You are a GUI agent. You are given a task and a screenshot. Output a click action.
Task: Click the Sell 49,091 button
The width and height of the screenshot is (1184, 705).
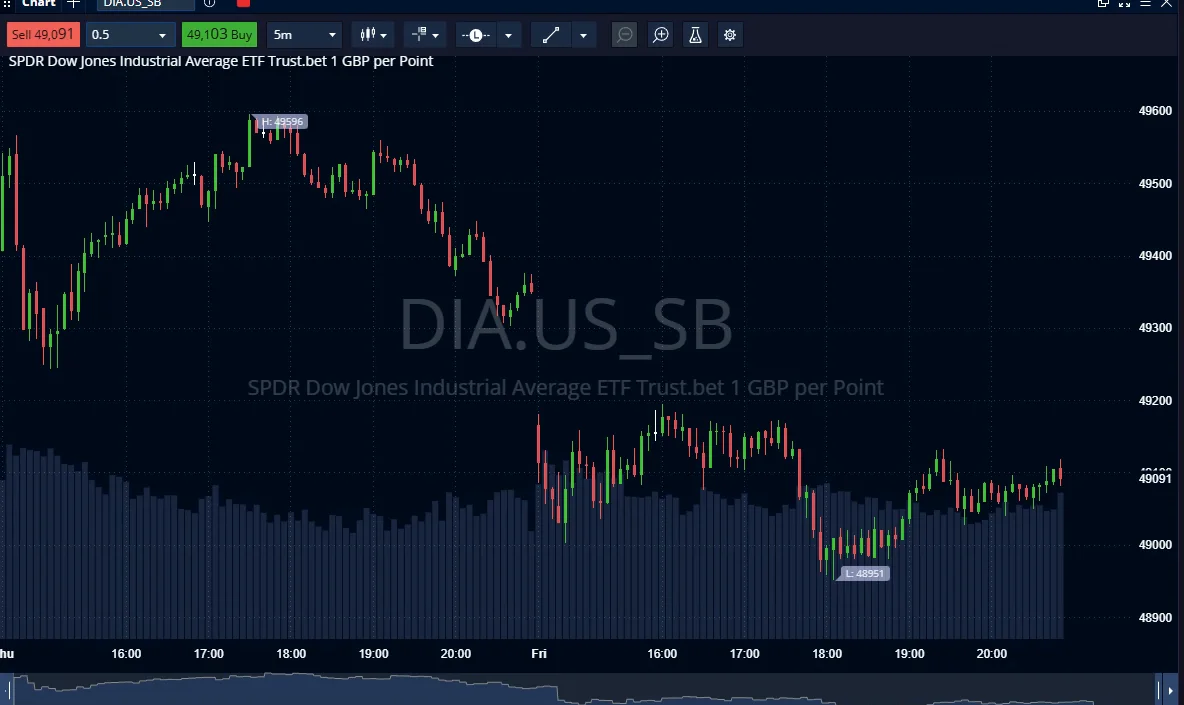(x=43, y=35)
